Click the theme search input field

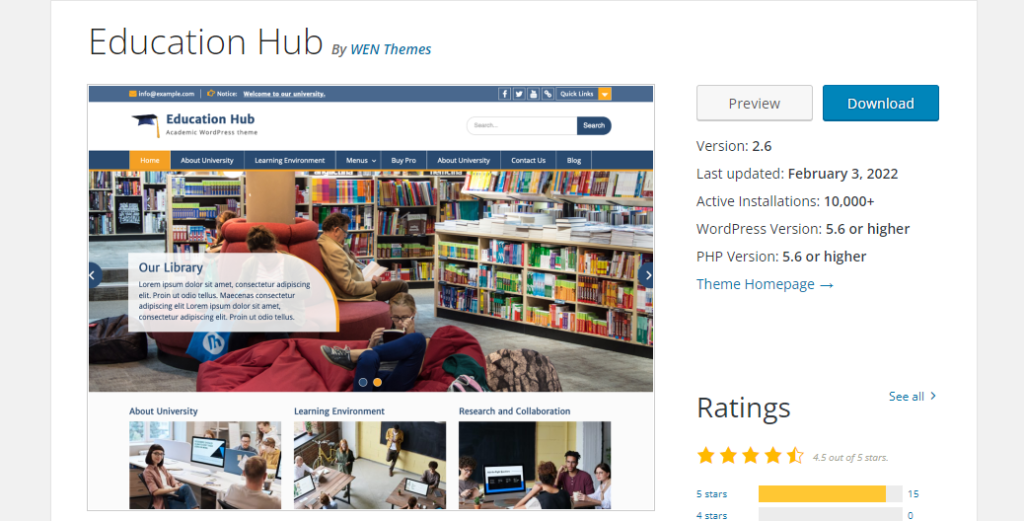click(521, 125)
